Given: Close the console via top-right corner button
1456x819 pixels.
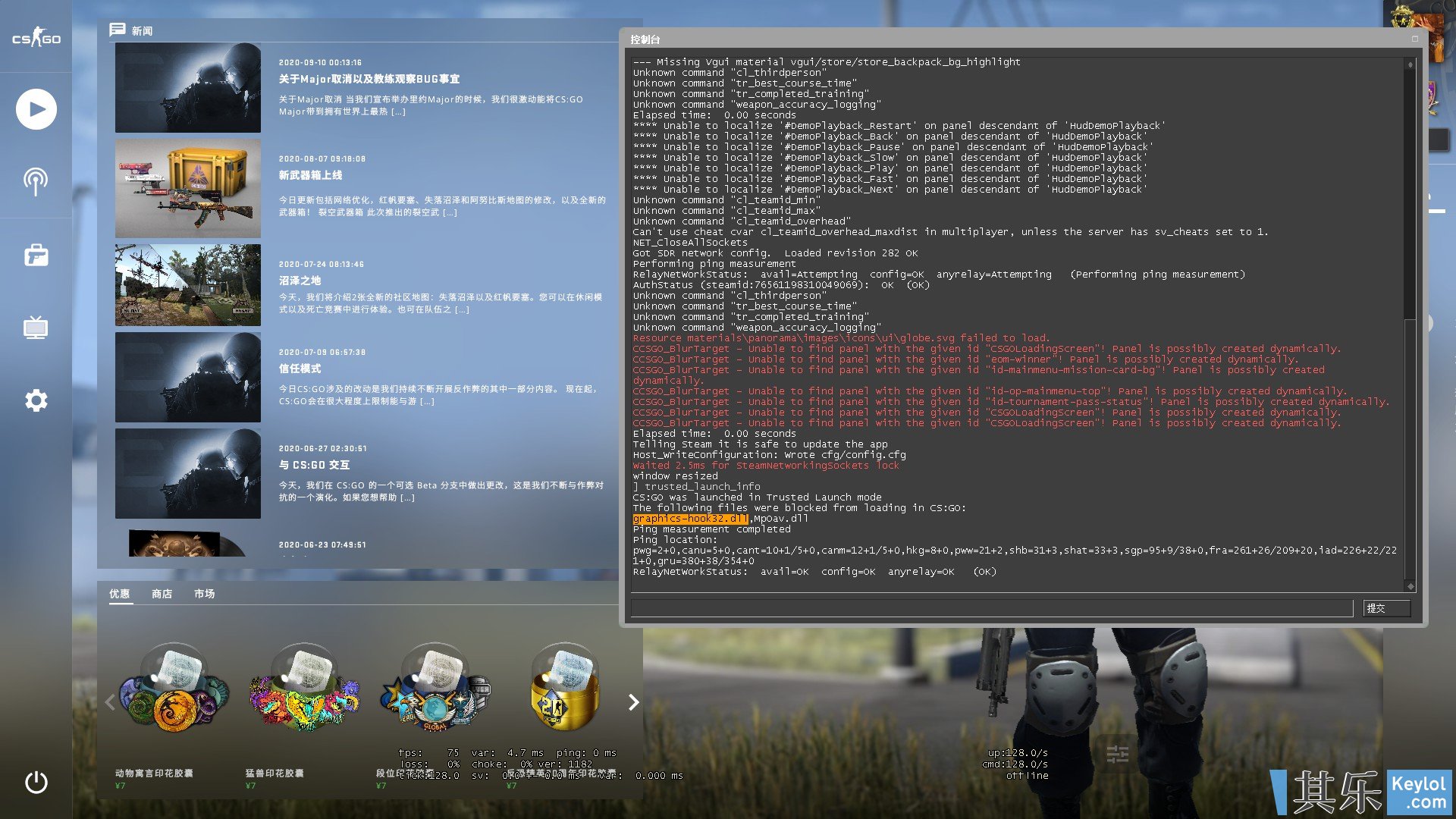Looking at the screenshot, I should 1415,39.
